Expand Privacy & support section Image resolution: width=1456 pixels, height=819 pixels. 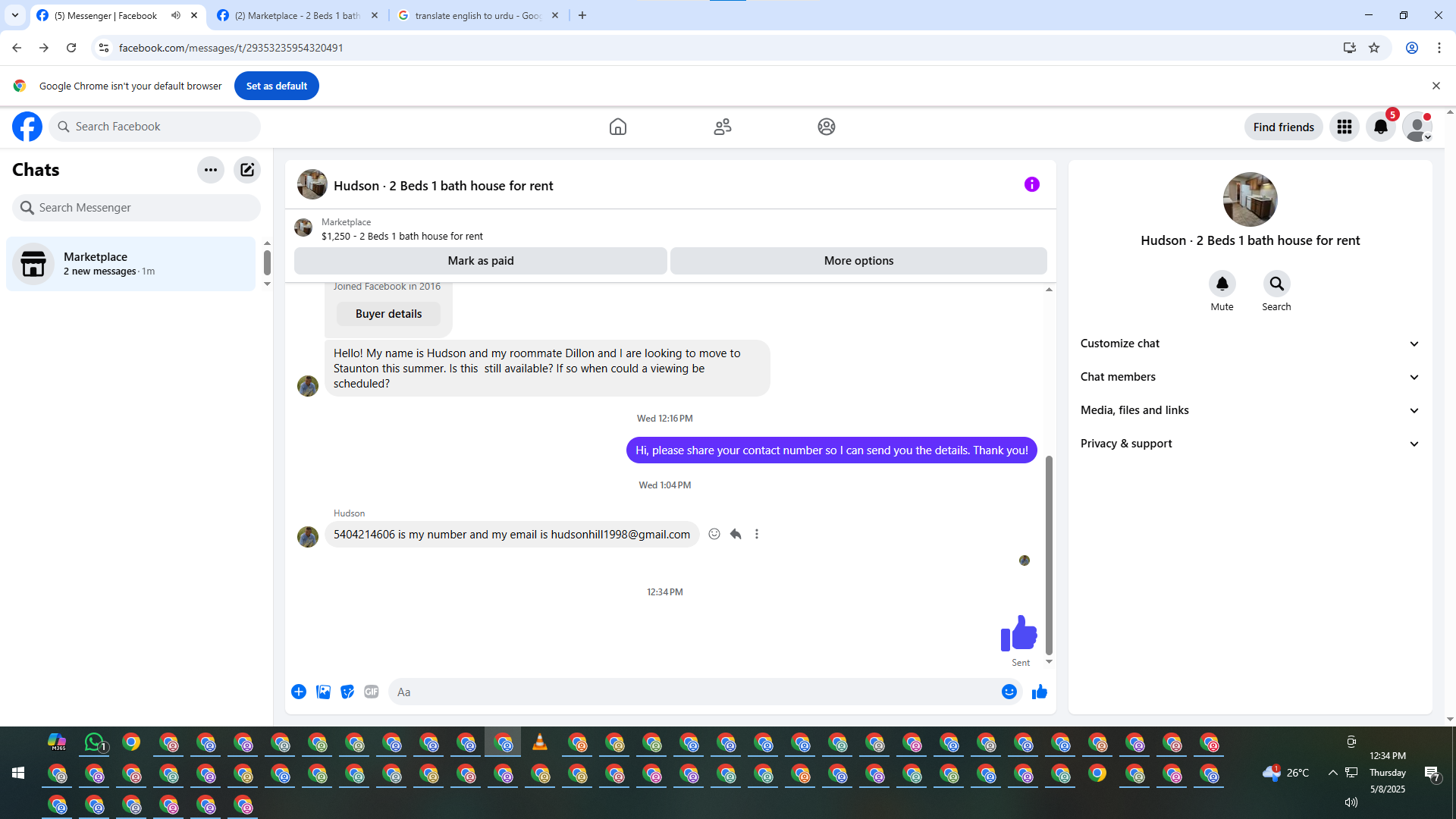tap(1250, 444)
